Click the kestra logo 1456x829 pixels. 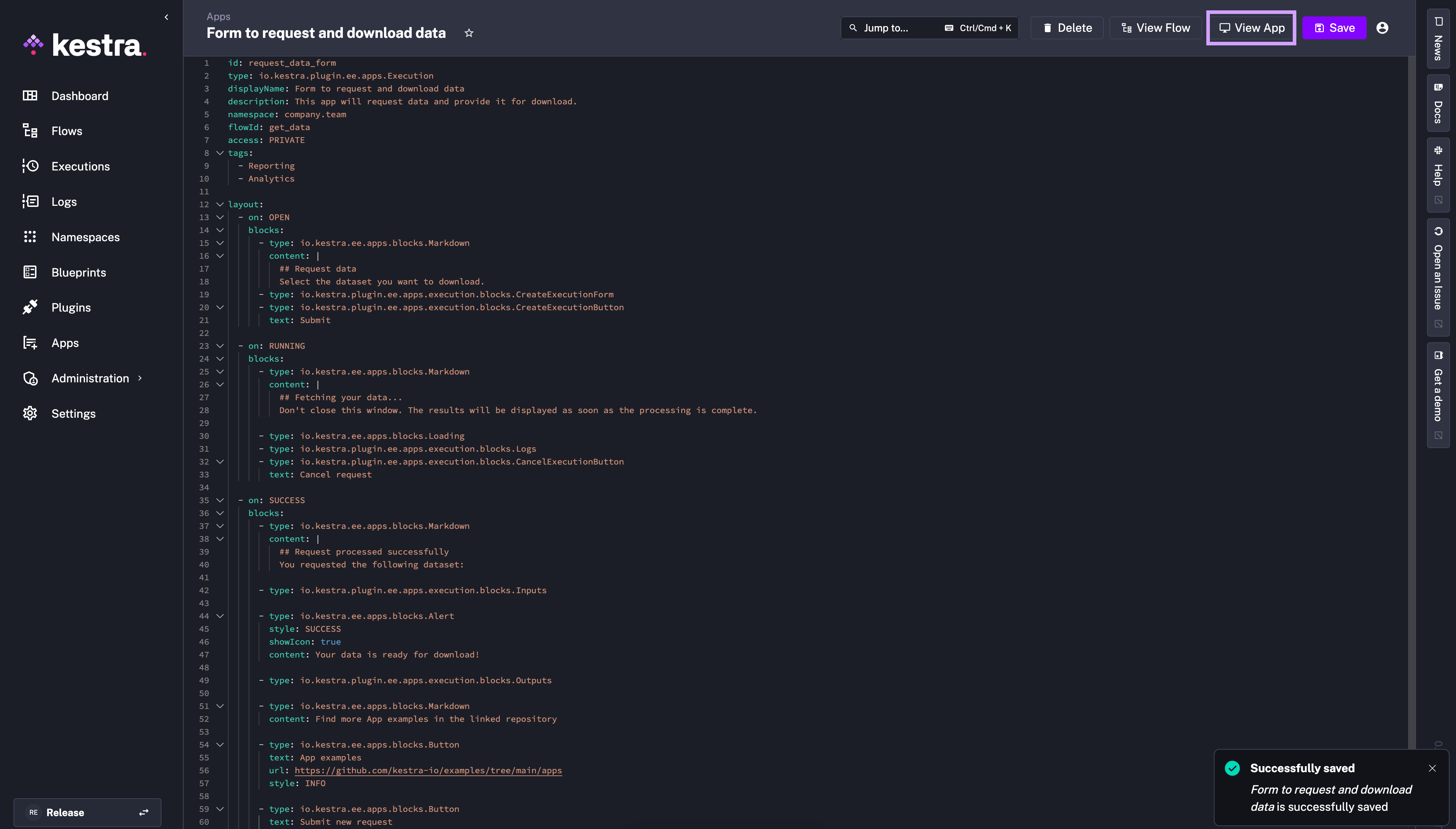pyautogui.click(x=85, y=45)
